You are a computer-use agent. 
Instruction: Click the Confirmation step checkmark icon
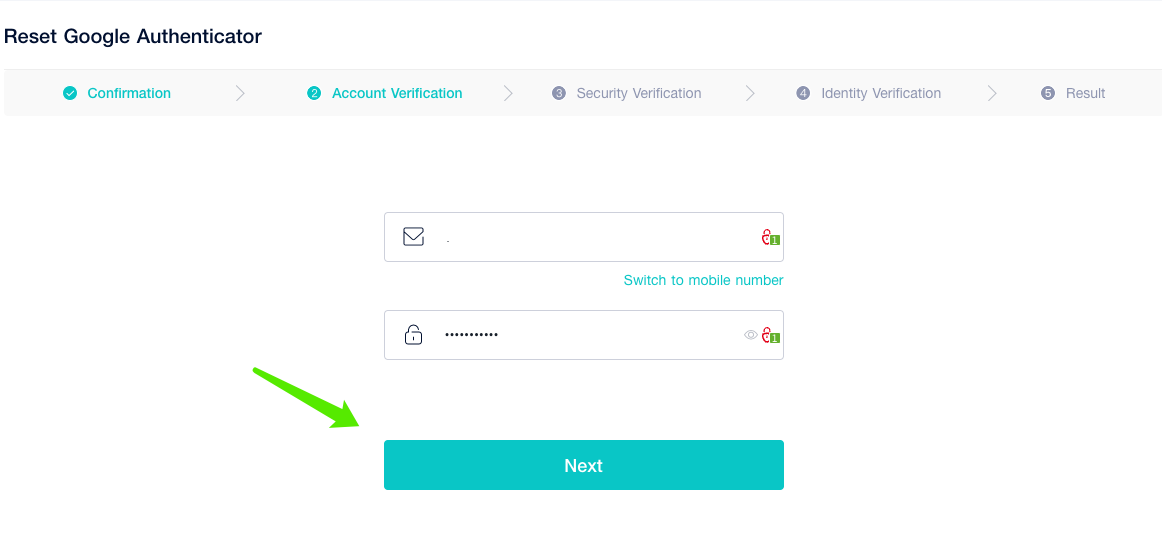click(70, 93)
